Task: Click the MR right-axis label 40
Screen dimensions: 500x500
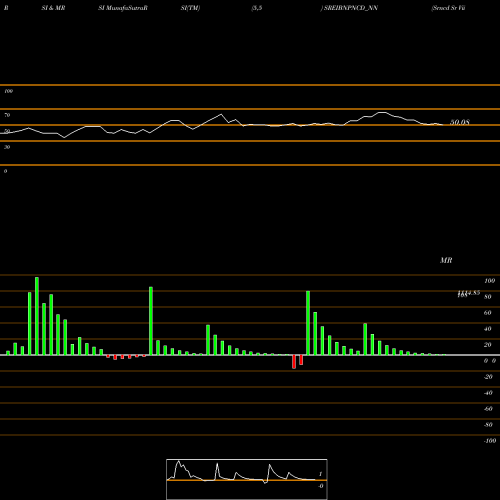Action: (x=488, y=329)
